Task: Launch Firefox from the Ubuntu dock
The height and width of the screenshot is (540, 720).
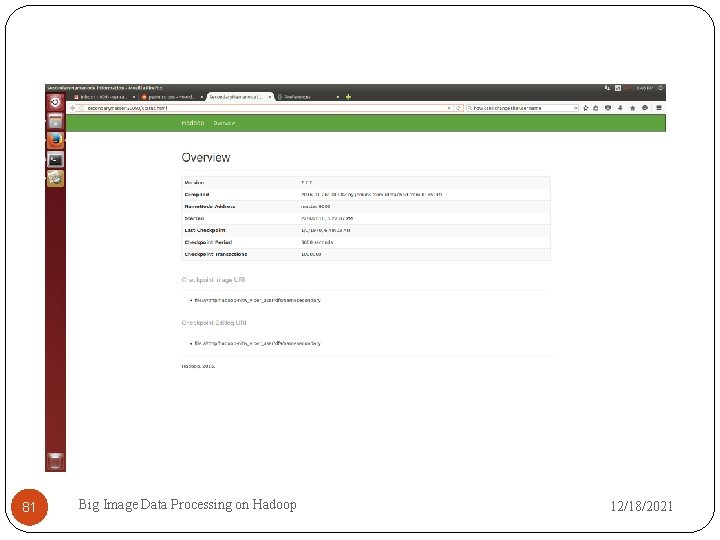Action: pos(55,141)
